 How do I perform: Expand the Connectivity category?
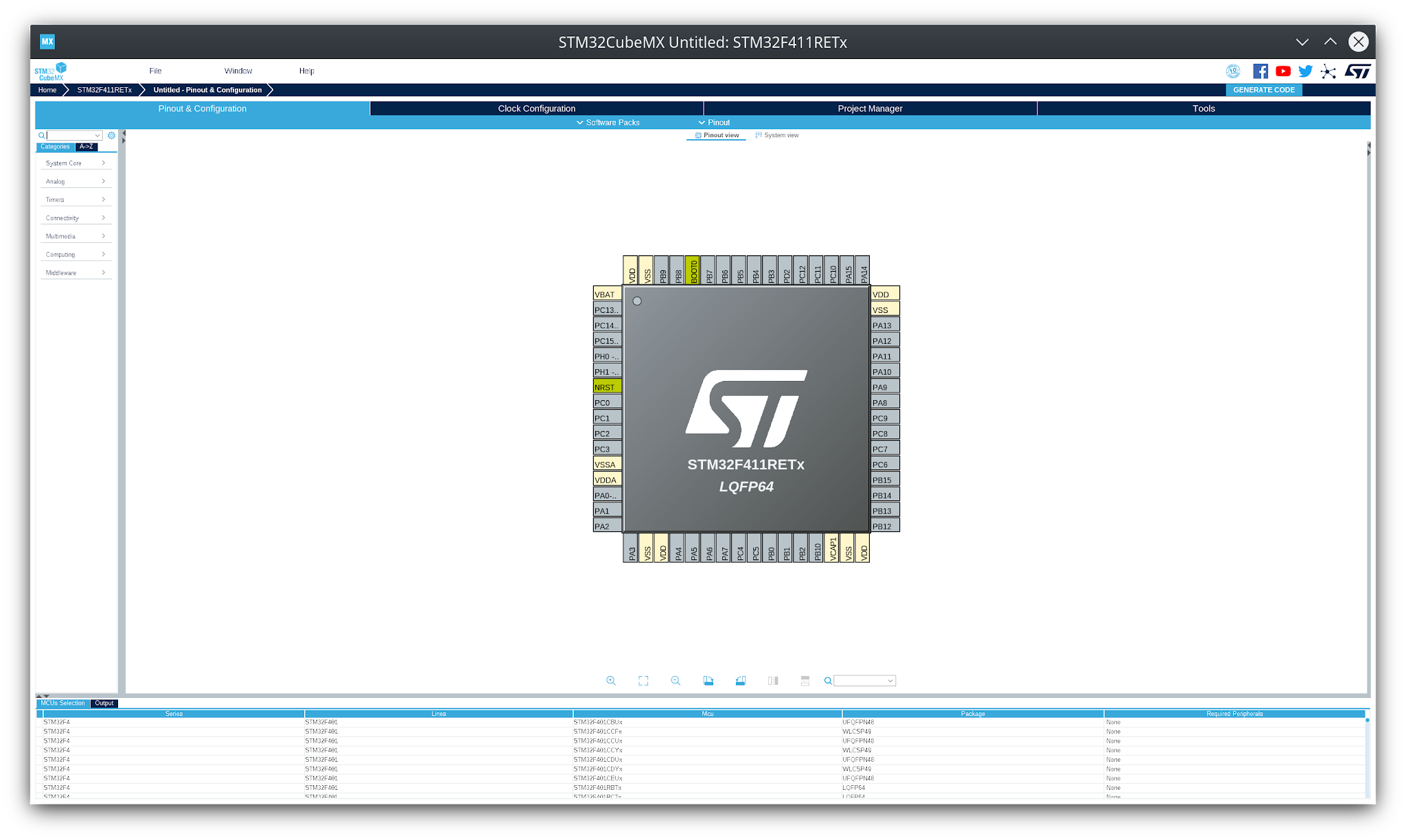tap(76, 218)
